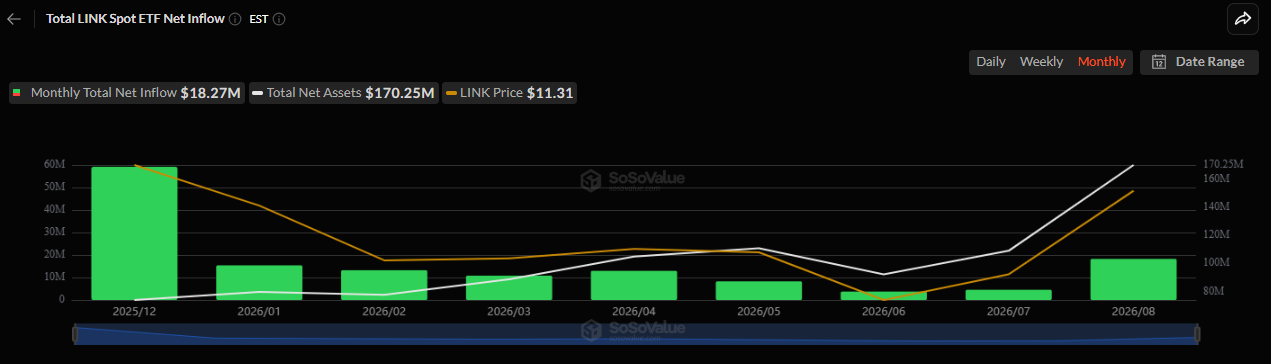Click the 2026/05 inflow bar
Screen dimensions: 1271x364
pyautogui.click(x=759, y=291)
